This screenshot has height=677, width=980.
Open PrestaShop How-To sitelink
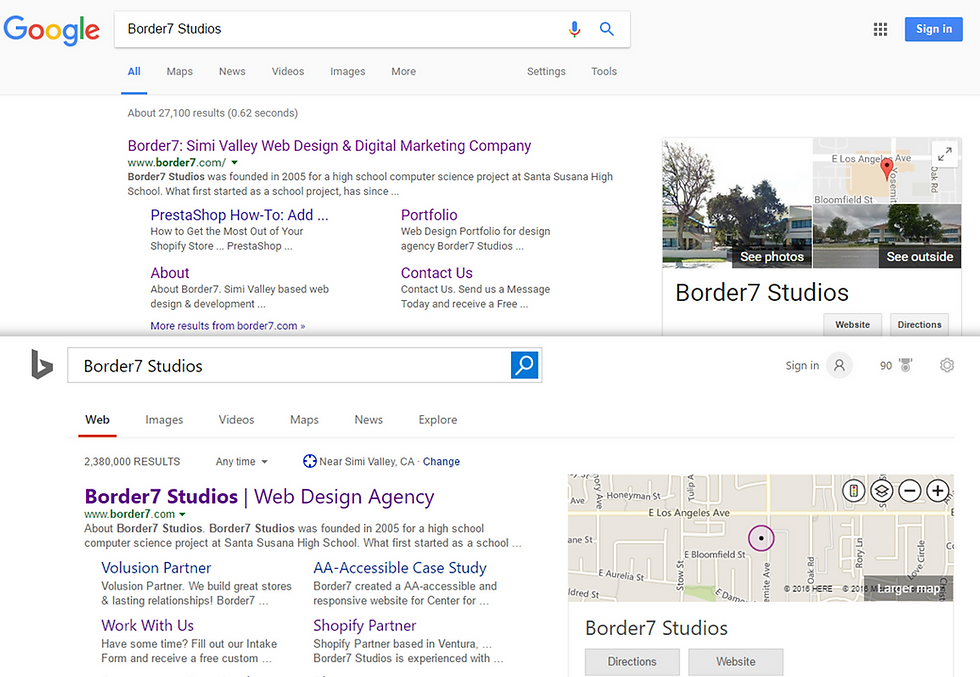(x=239, y=215)
